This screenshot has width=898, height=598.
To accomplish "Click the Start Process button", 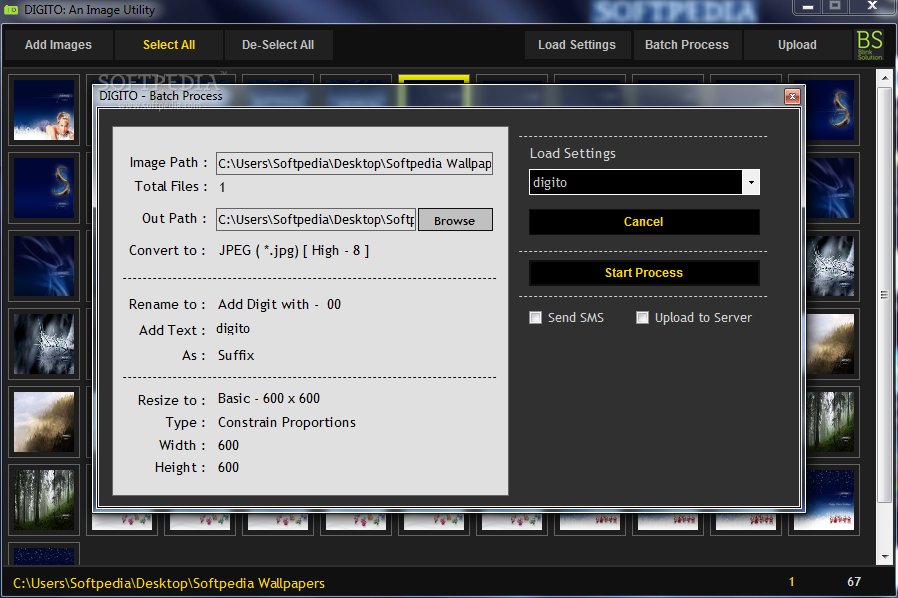I will coord(644,273).
